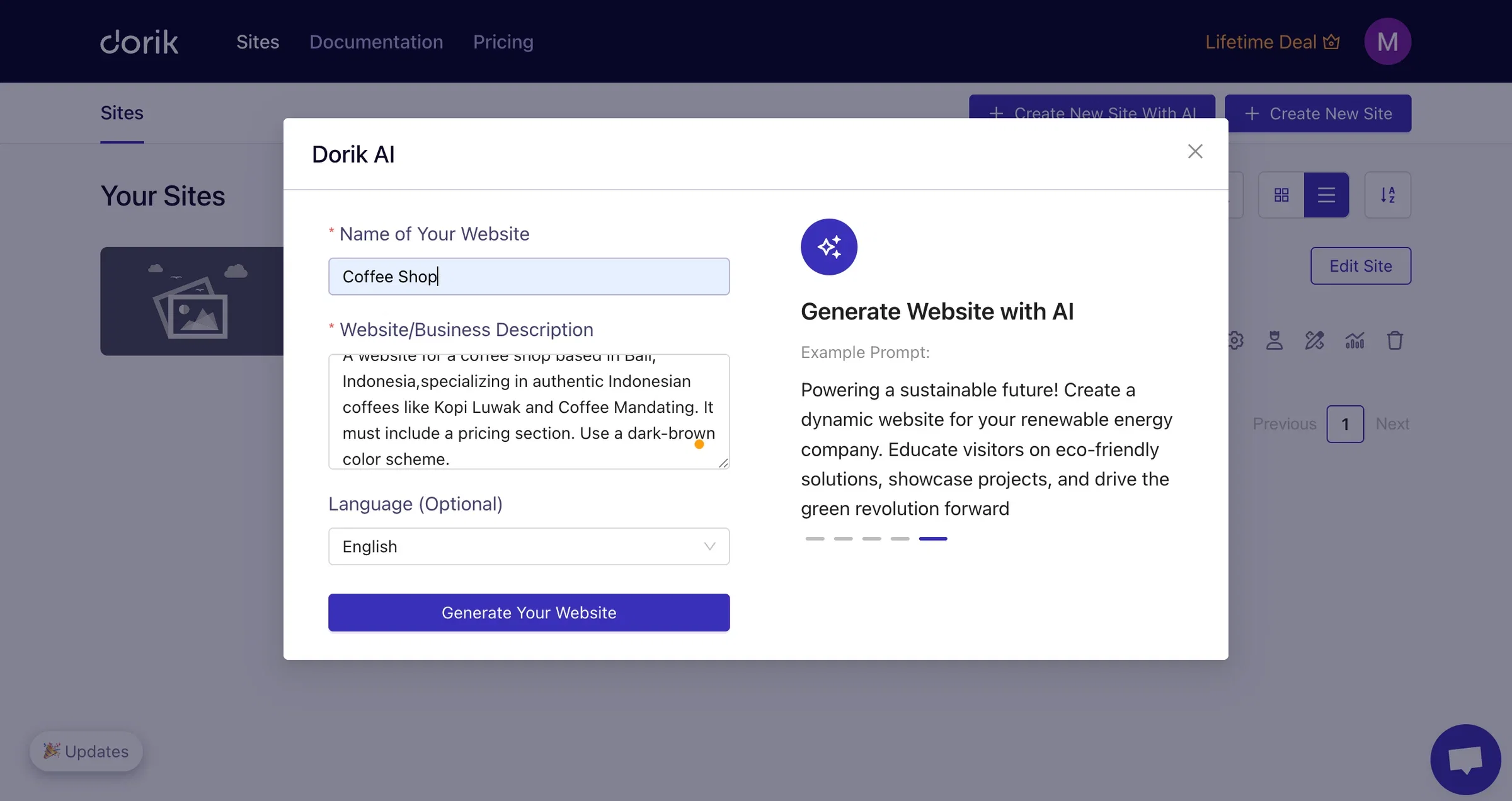Click the Next pagination link
This screenshot has height=801, width=1512.
(1392, 424)
